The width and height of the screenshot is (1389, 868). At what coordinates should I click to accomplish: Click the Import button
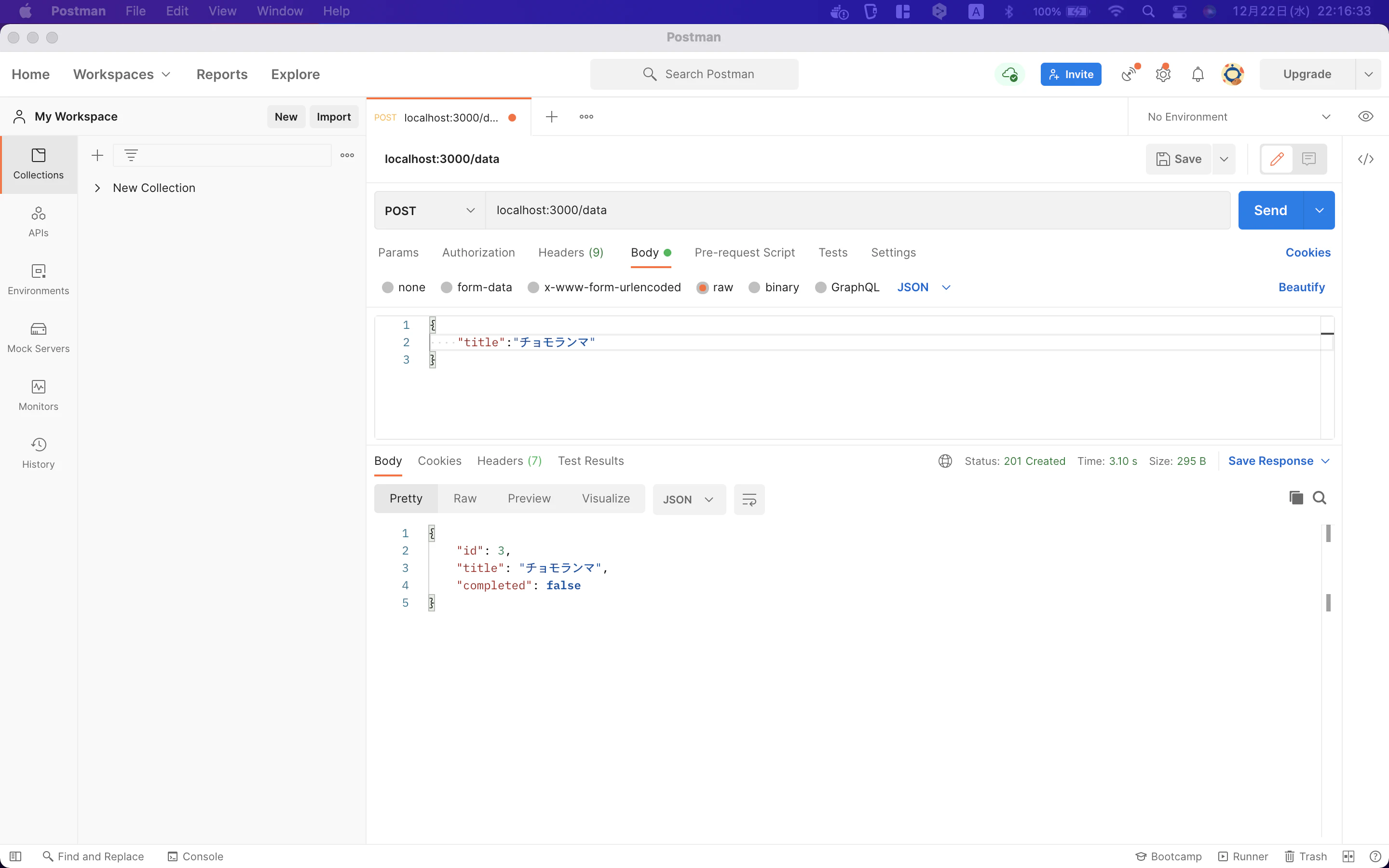point(333,117)
